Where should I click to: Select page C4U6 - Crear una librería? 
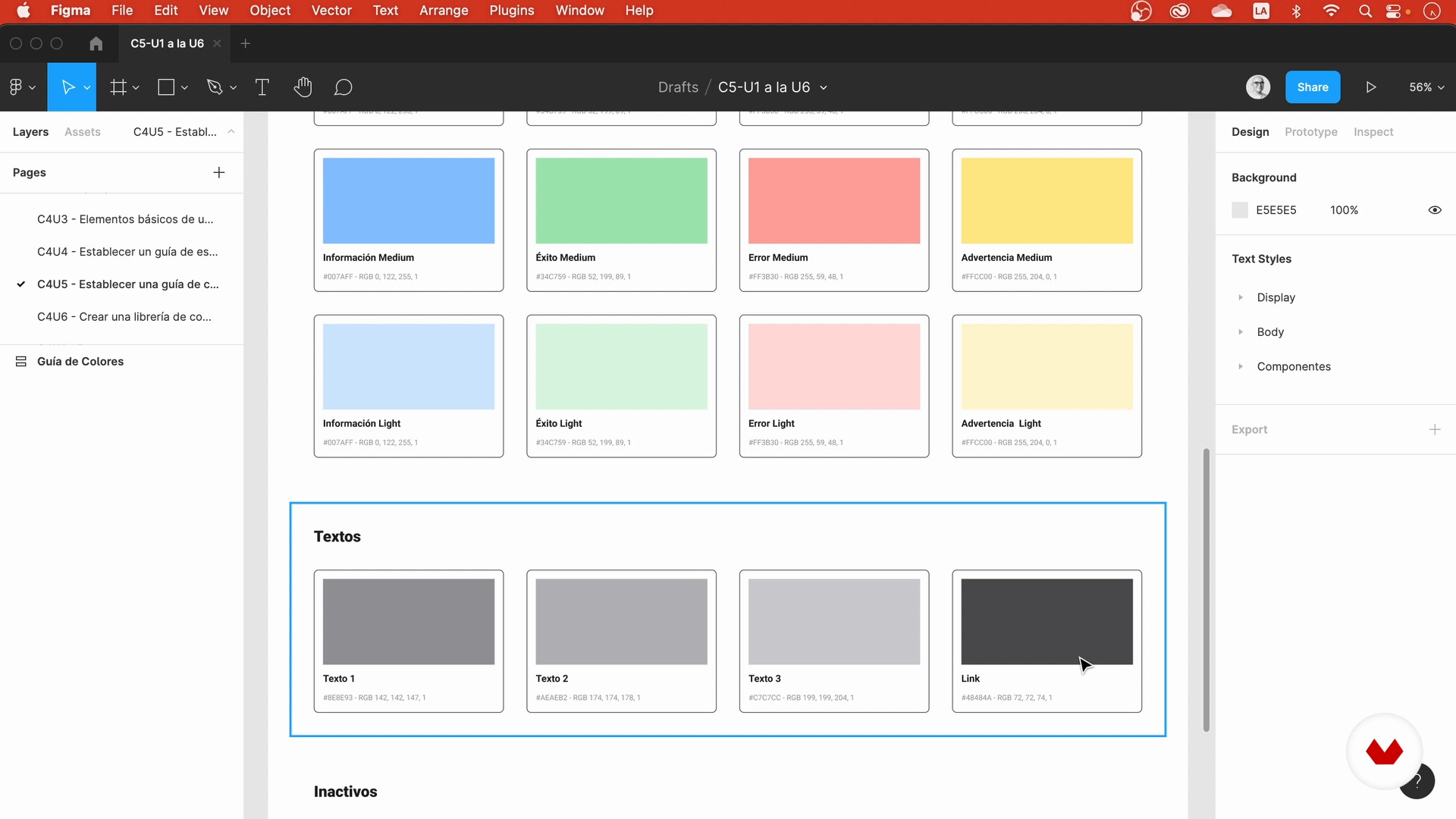click(x=124, y=317)
